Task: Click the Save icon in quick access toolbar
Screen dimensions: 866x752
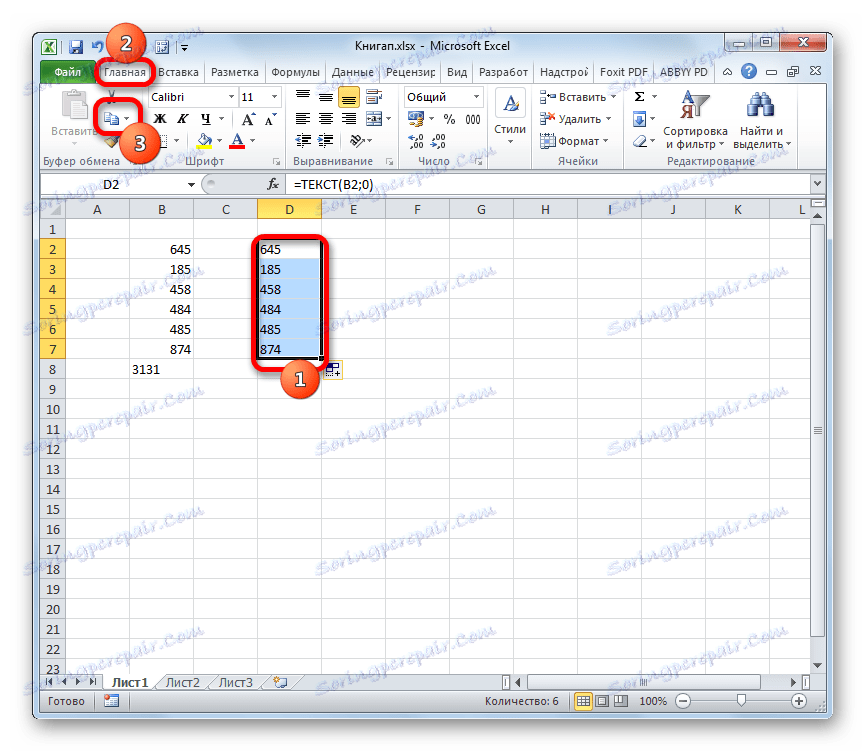Action: point(76,47)
